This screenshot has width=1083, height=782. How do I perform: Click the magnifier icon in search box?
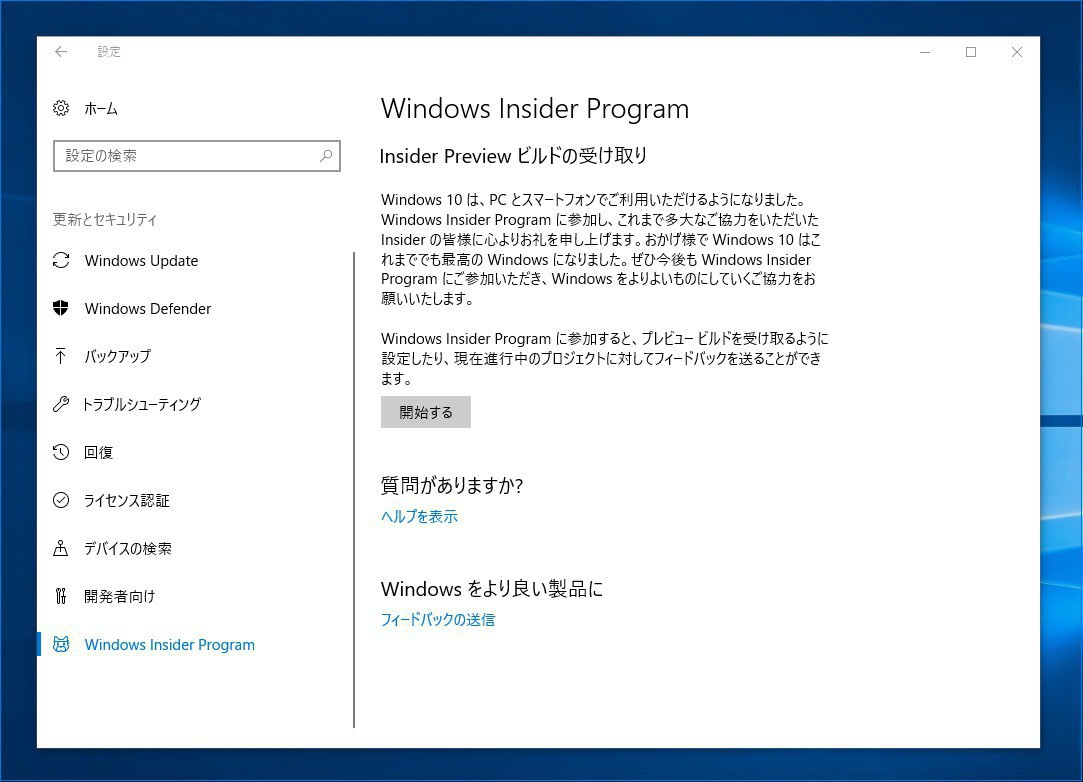tap(326, 156)
